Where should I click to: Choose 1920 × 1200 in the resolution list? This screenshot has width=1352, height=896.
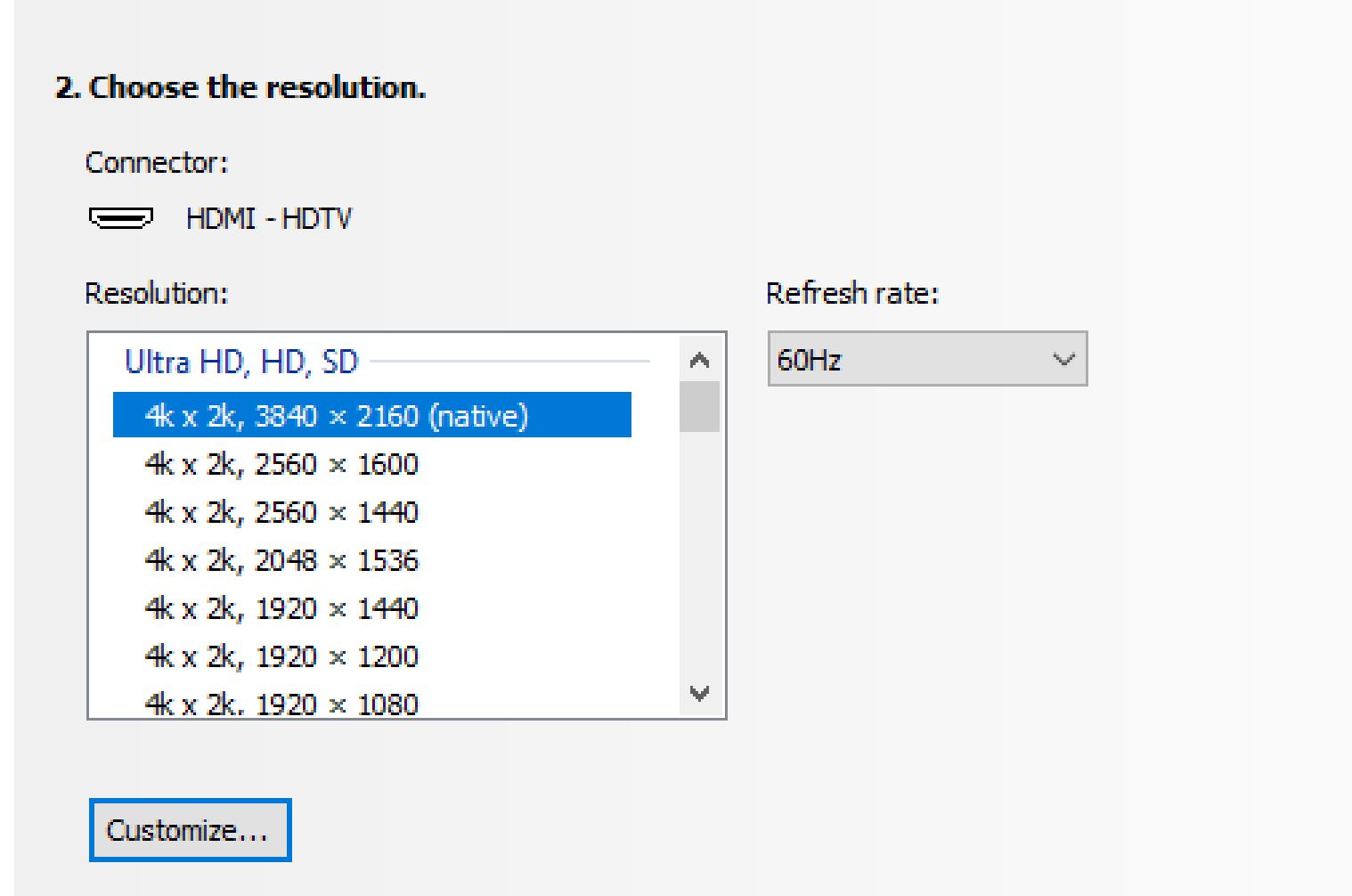[x=281, y=656]
